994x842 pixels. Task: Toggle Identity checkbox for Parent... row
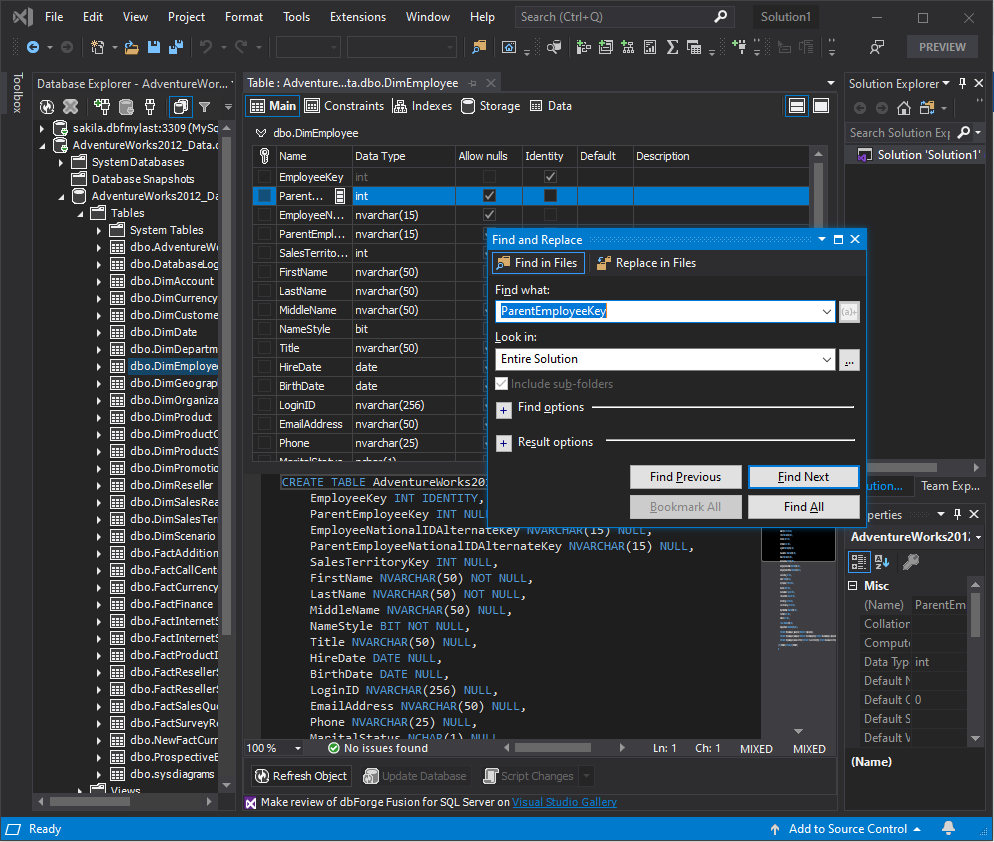point(550,196)
